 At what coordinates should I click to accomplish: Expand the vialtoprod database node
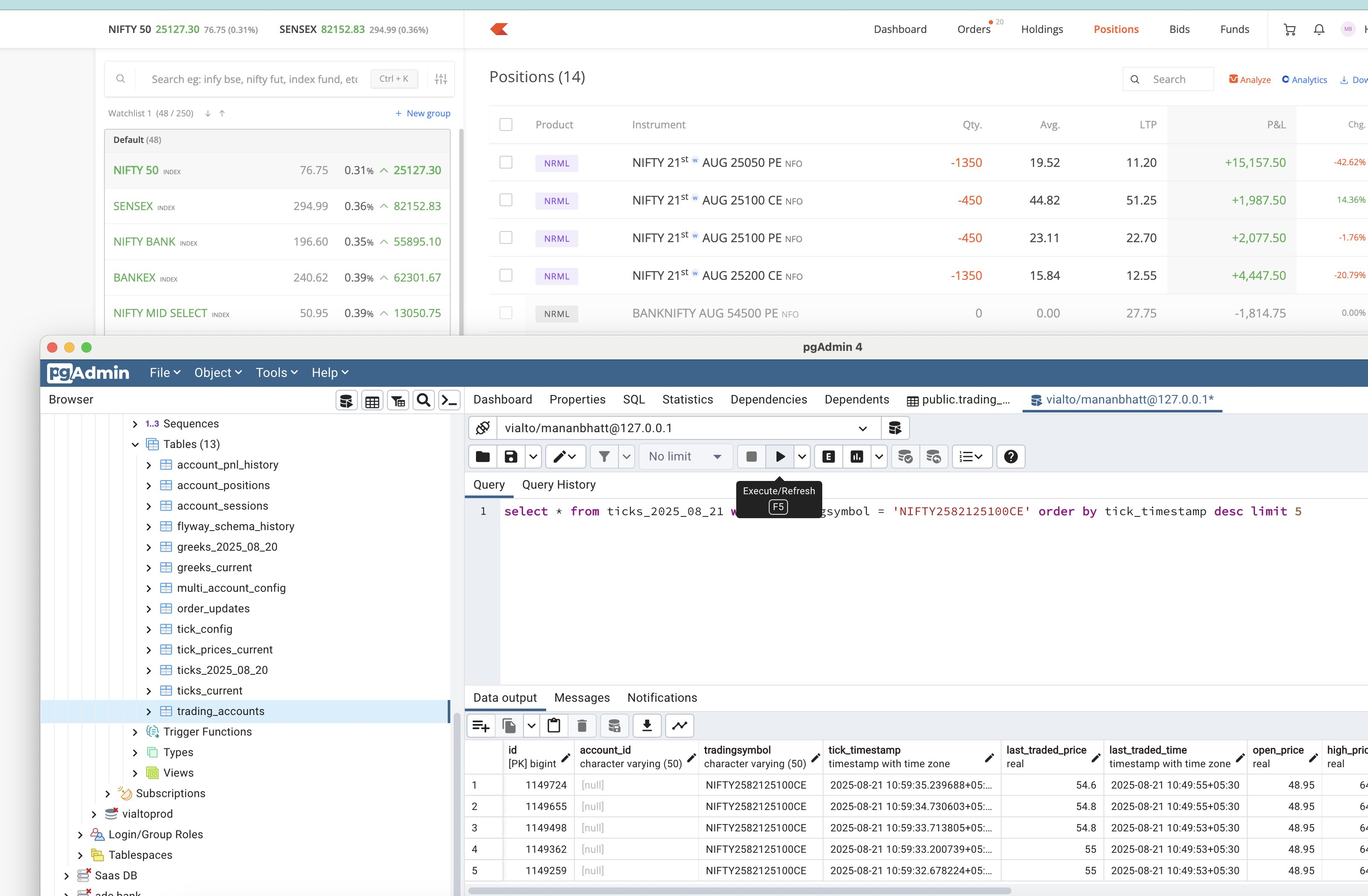coord(94,814)
